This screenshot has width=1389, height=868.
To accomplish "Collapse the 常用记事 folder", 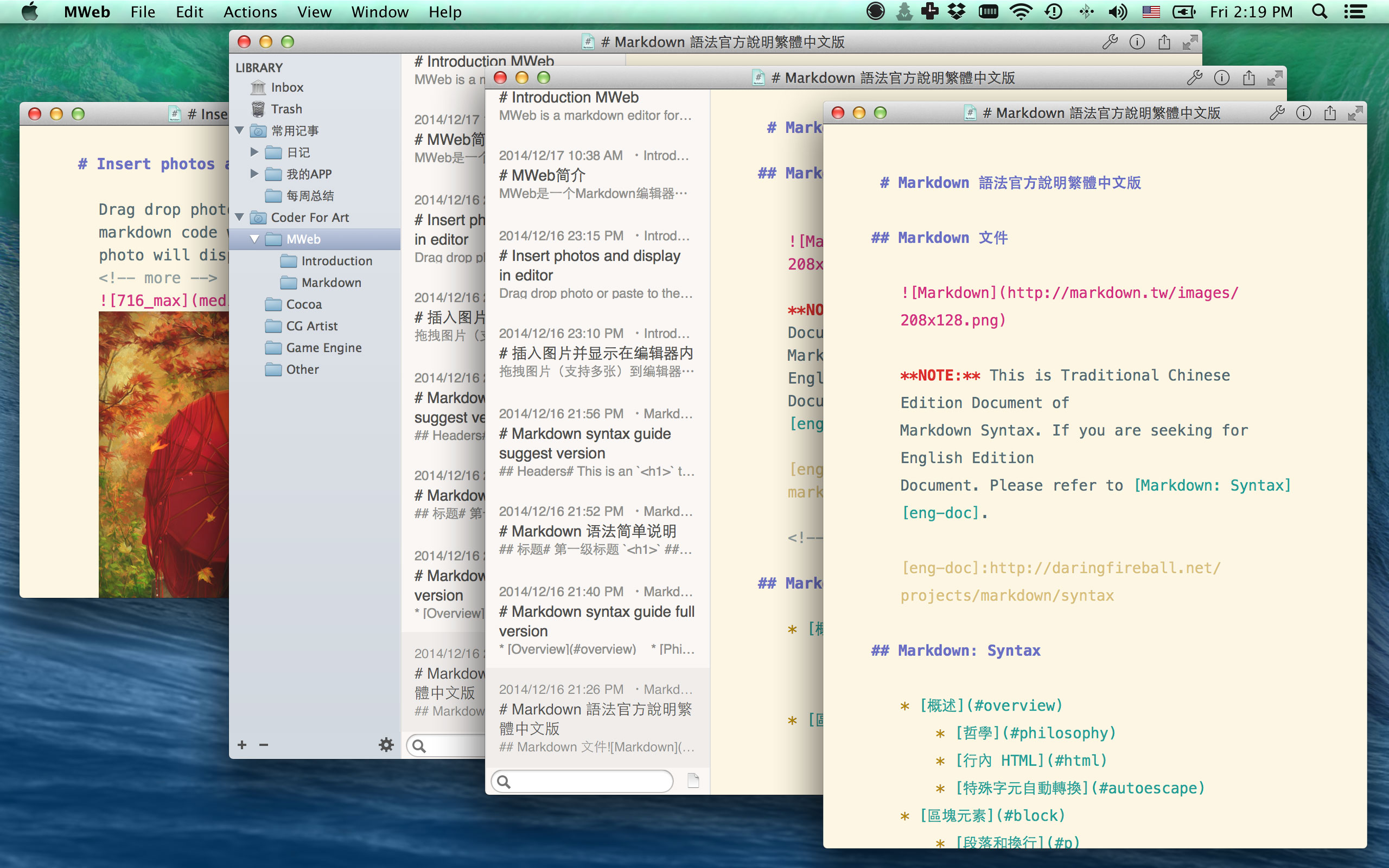I will 240,131.
